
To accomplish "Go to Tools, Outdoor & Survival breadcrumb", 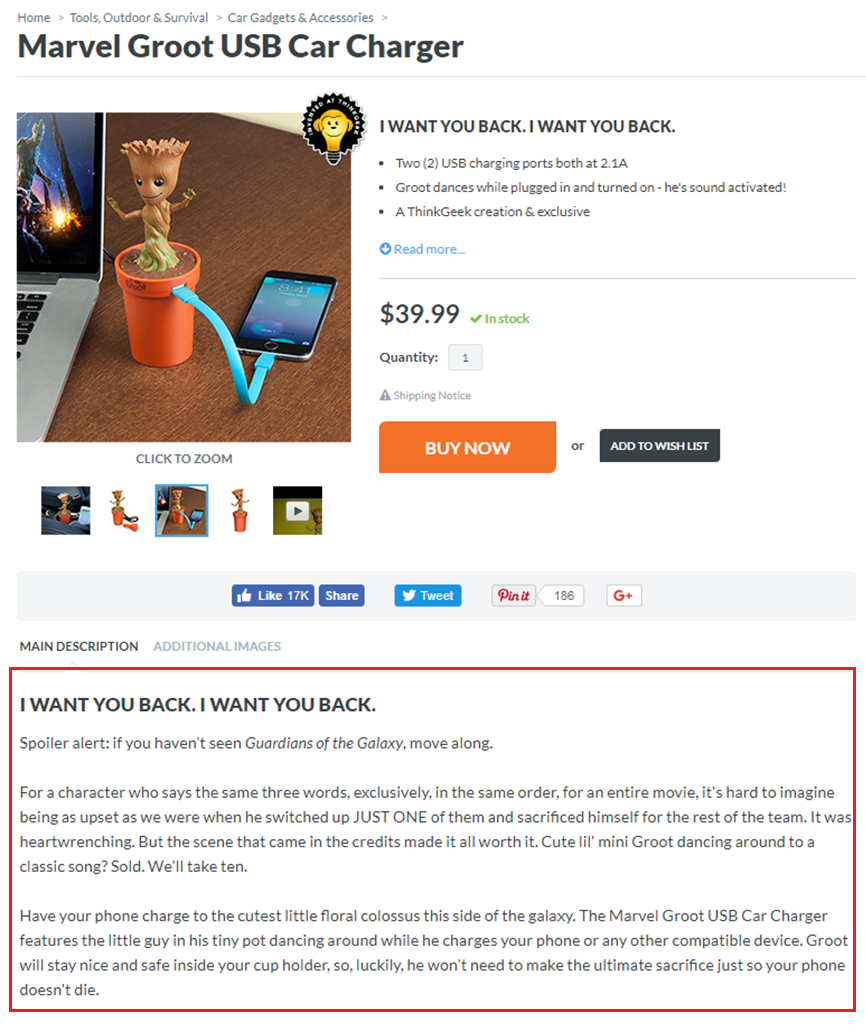I will [x=139, y=18].
